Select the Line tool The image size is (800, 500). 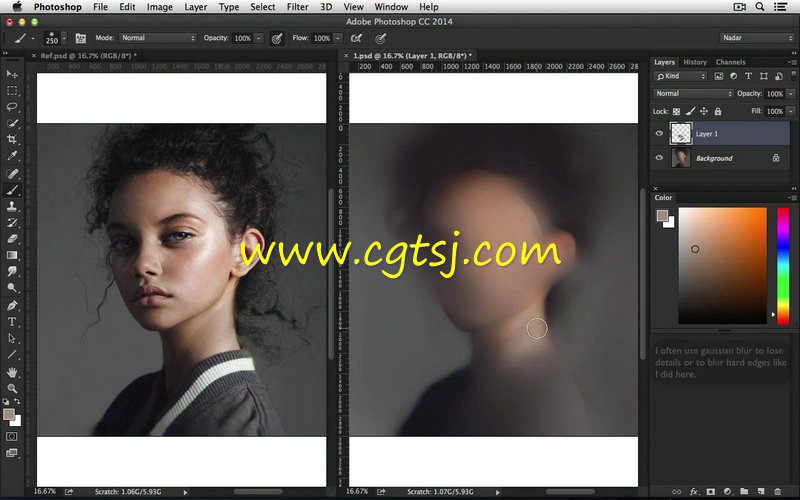[x=12, y=355]
